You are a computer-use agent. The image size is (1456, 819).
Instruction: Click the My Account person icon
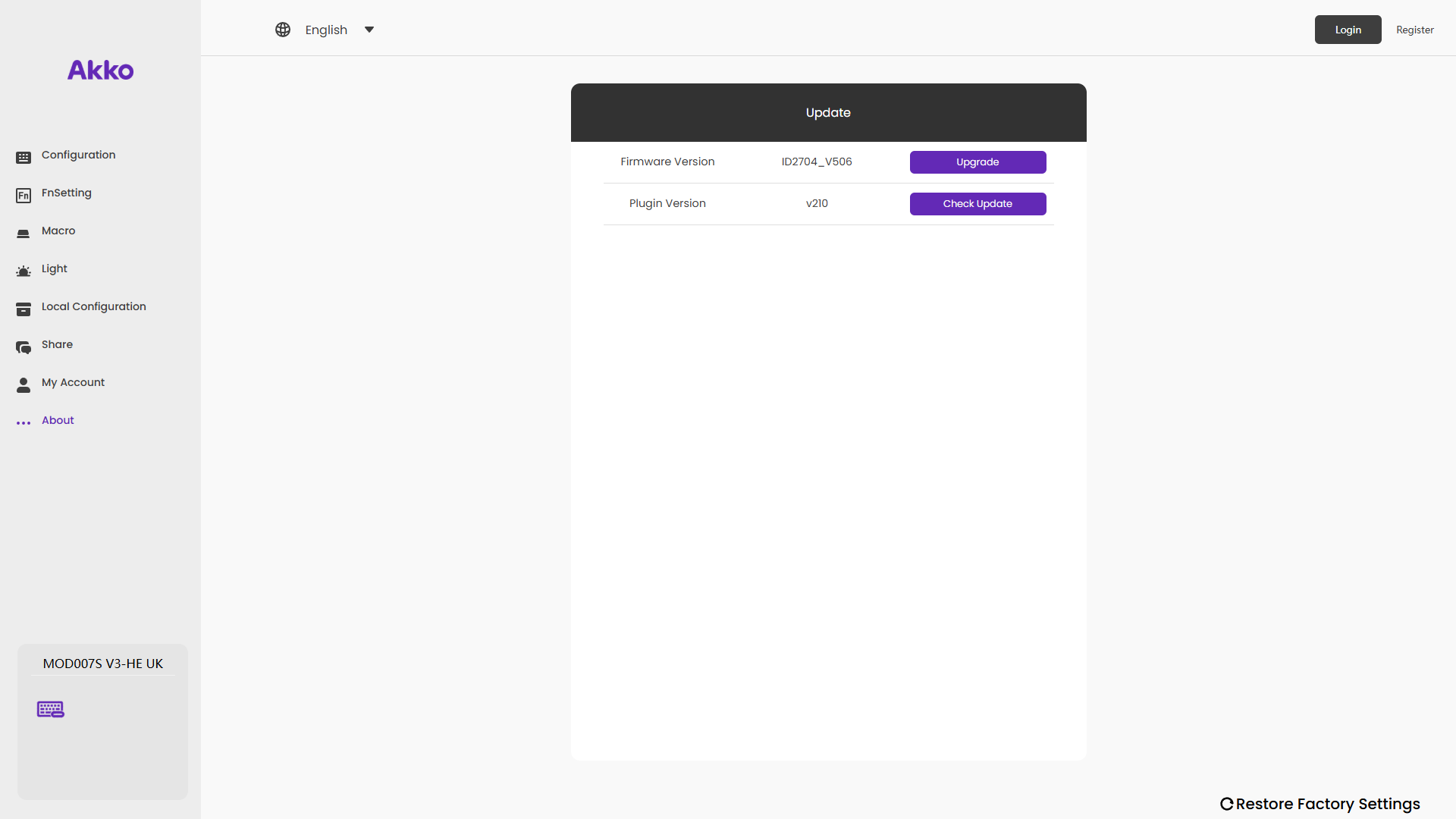coord(24,385)
